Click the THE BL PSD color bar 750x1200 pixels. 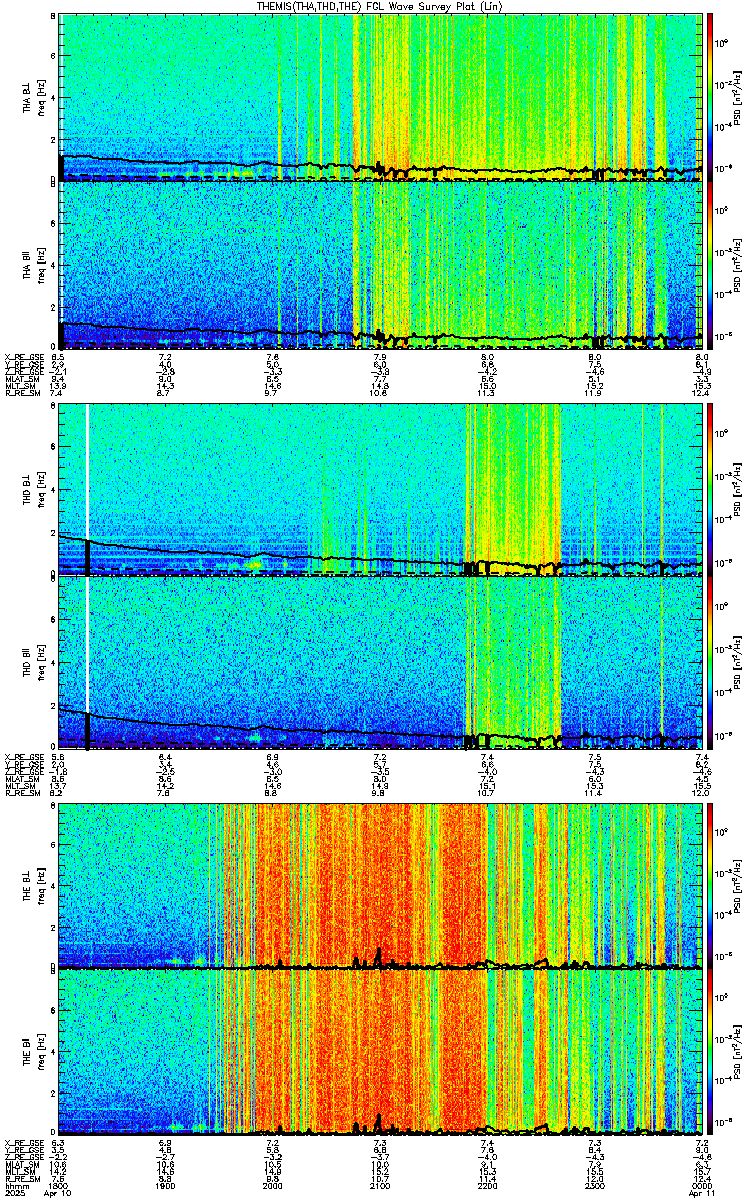(x=710, y=886)
